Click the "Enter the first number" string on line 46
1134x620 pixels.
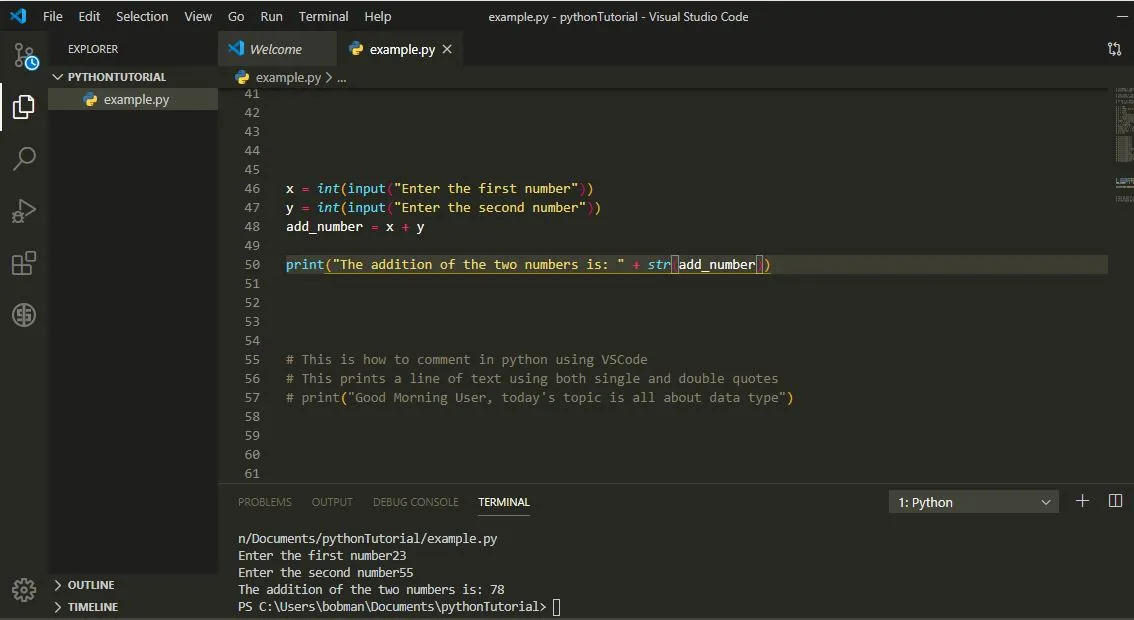486,189
